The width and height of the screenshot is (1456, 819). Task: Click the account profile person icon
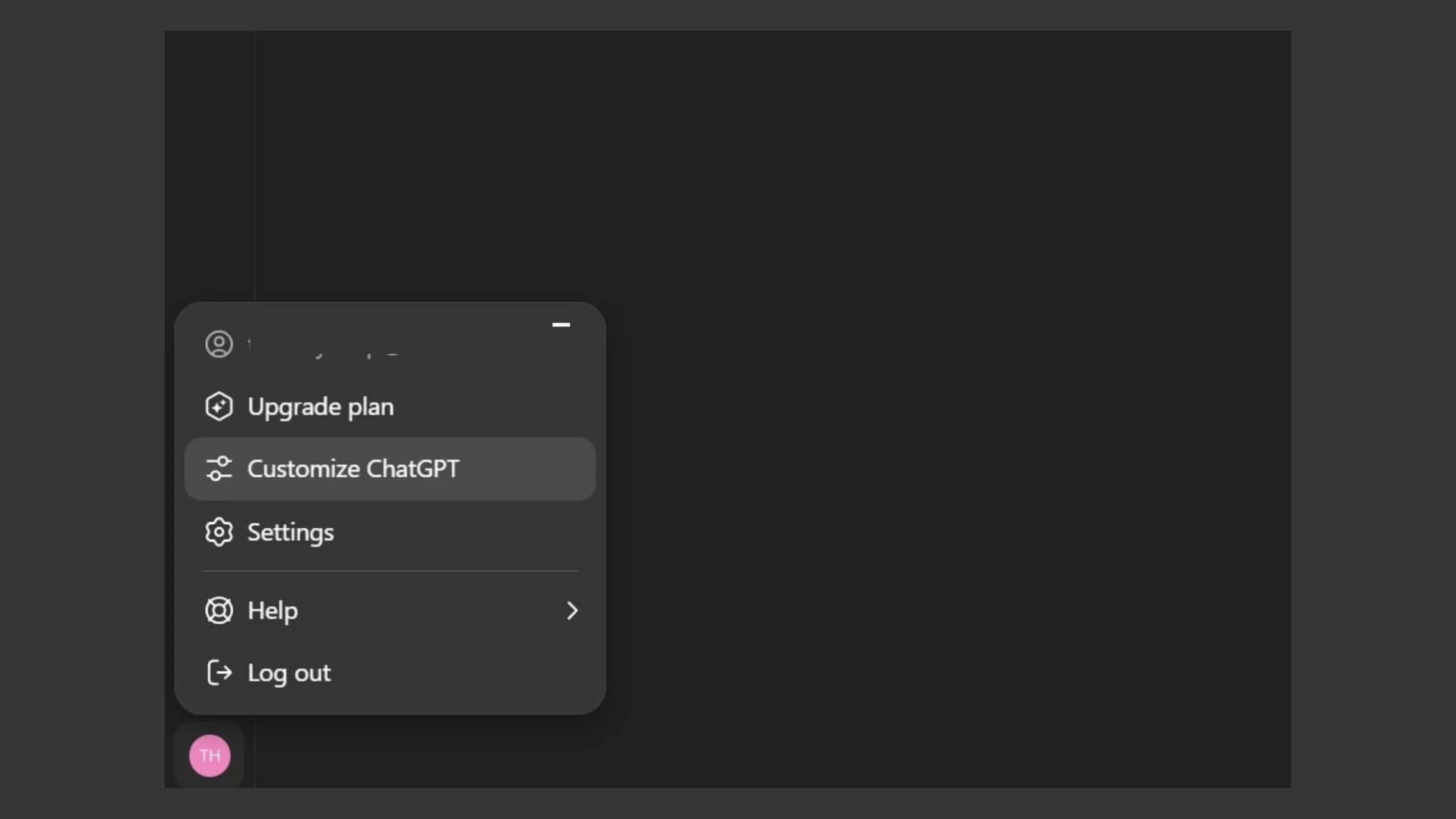point(219,344)
